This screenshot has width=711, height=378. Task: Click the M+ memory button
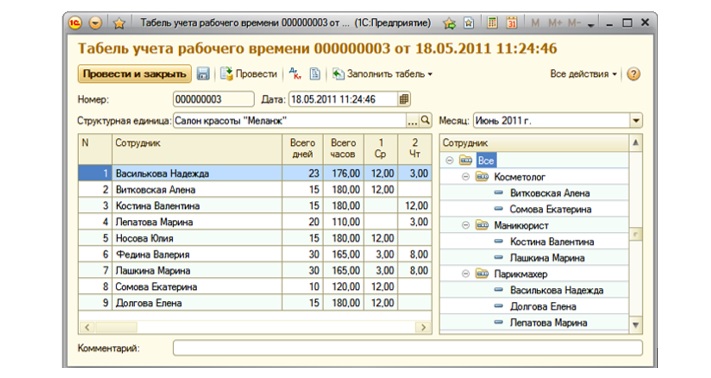click(555, 23)
